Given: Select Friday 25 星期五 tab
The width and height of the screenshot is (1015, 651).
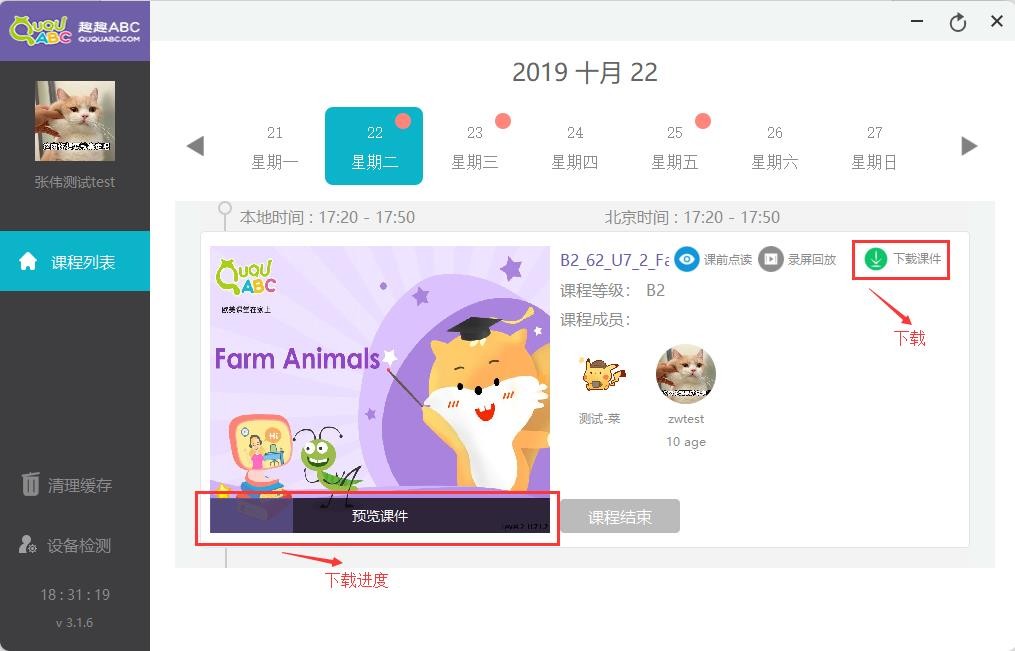Looking at the screenshot, I should pos(675,147).
